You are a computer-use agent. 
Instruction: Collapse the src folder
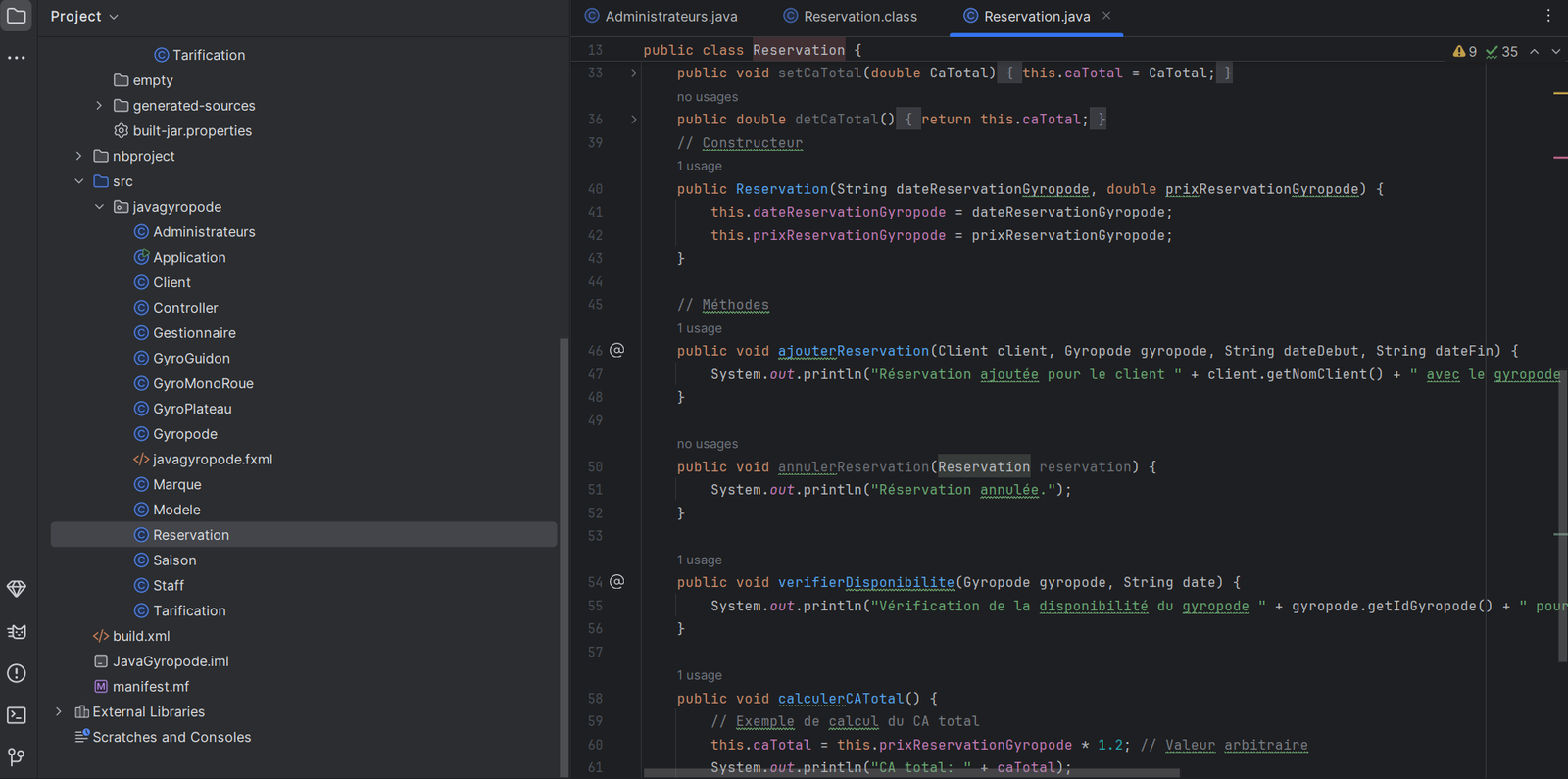click(x=79, y=181)
